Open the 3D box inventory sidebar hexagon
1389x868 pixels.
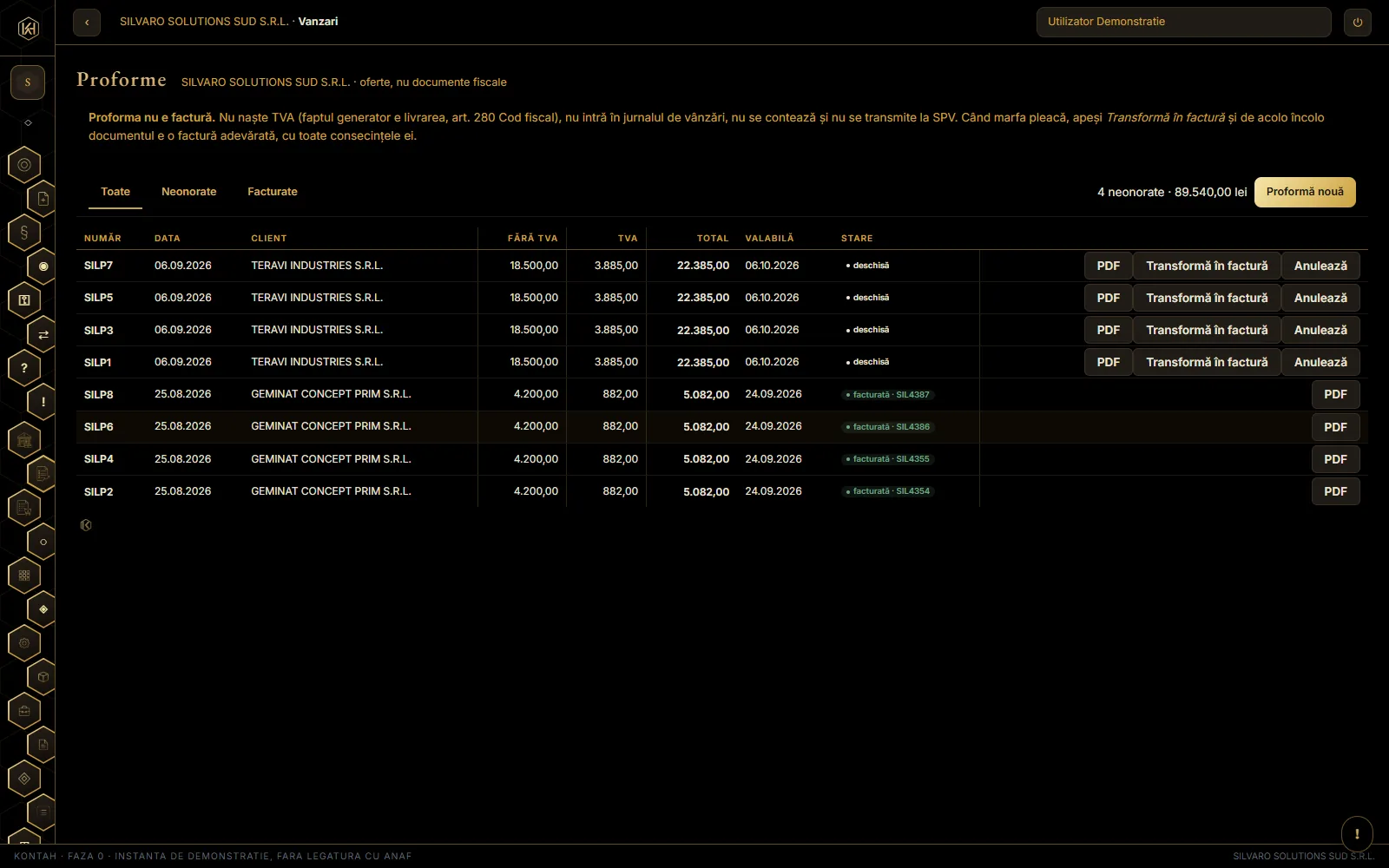click(x=43, y=677)
